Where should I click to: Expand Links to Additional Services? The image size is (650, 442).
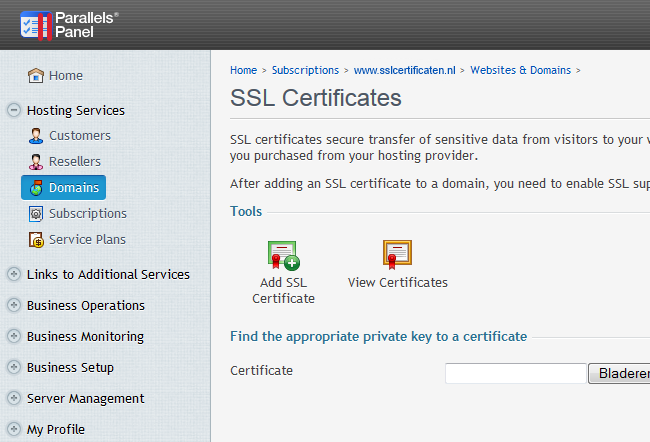click(14, 275)
